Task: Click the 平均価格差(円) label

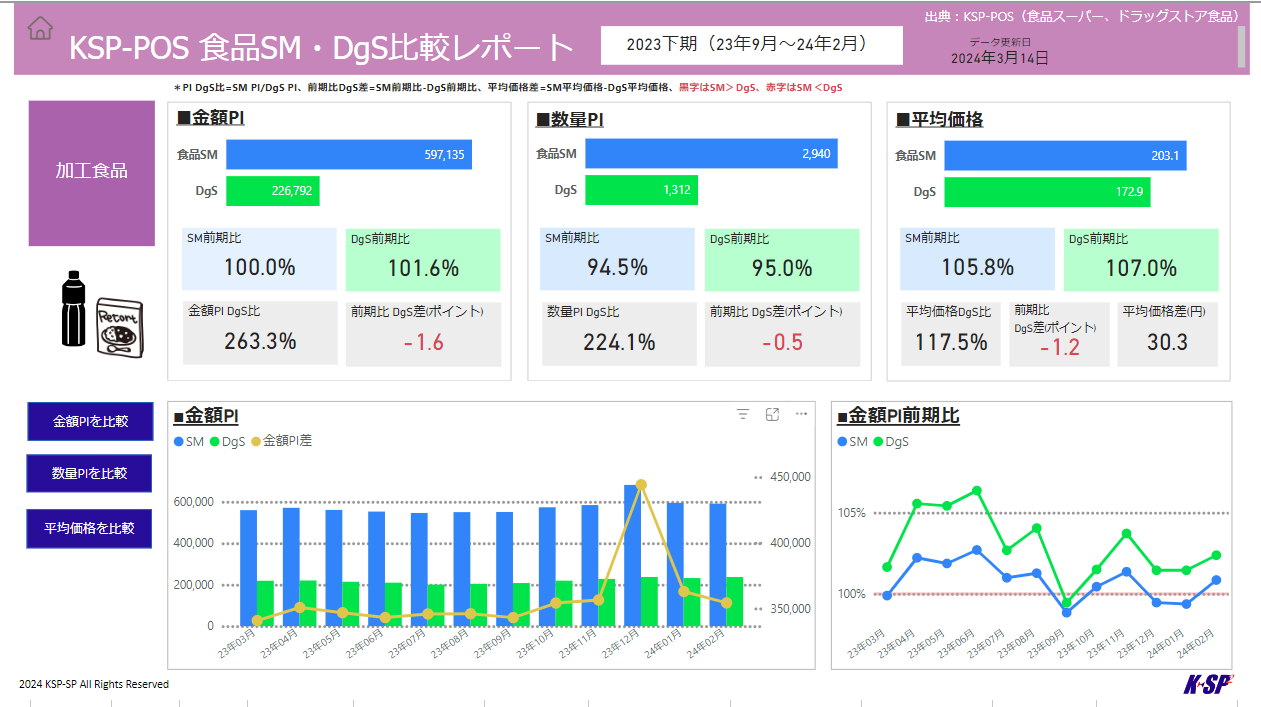Action: pyautogui.click(x=1164, y=312)
